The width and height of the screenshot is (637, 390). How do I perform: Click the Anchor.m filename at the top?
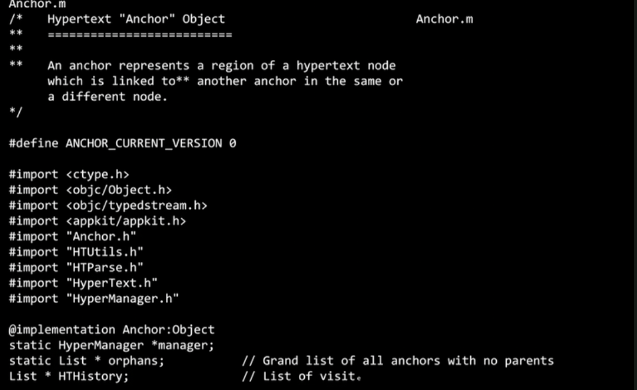37,4
